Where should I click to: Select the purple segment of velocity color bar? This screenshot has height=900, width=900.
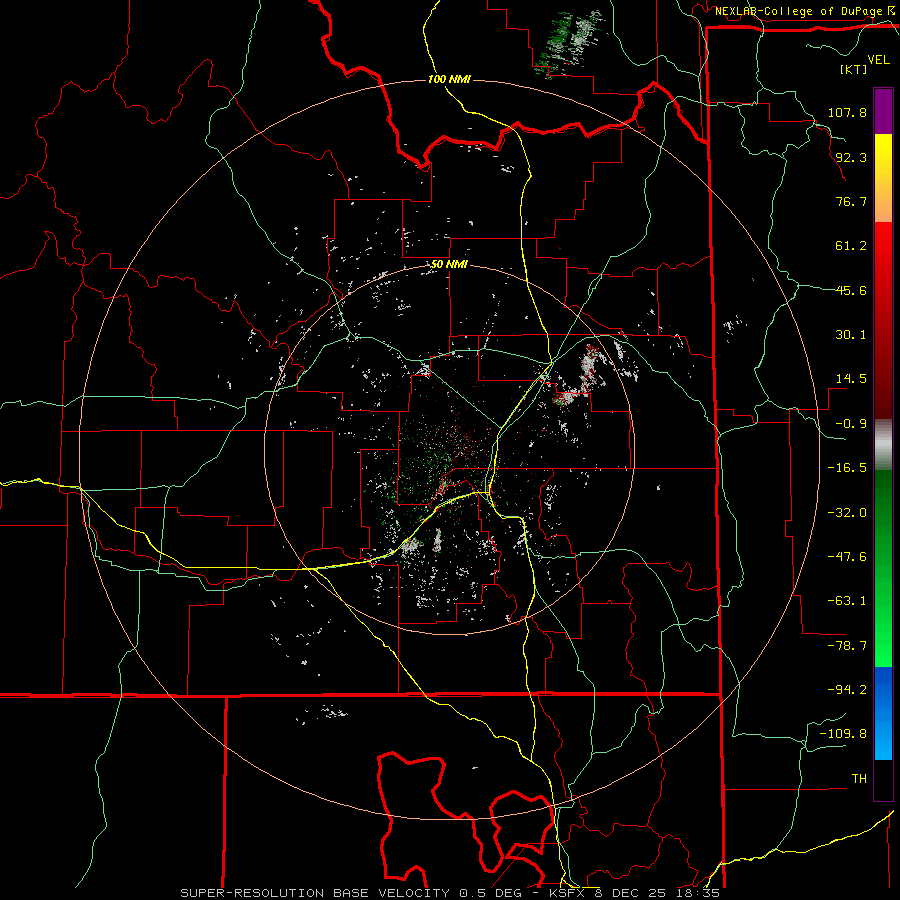(883, 111)
